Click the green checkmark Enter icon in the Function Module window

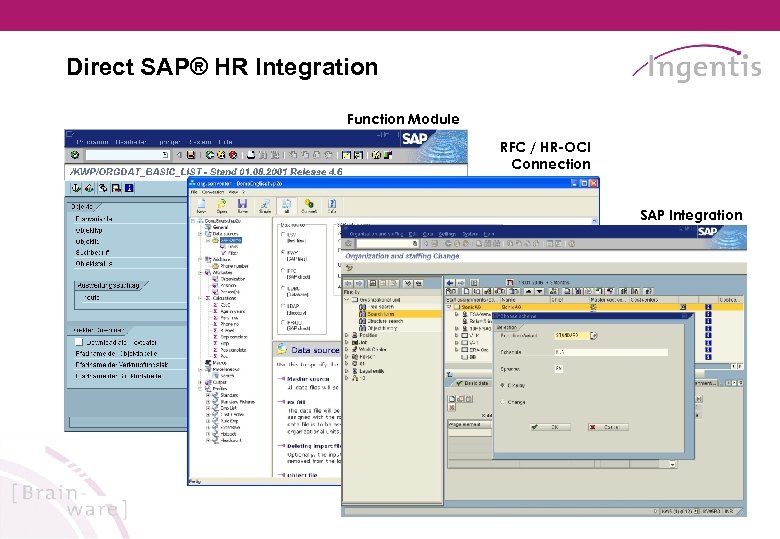75,155
